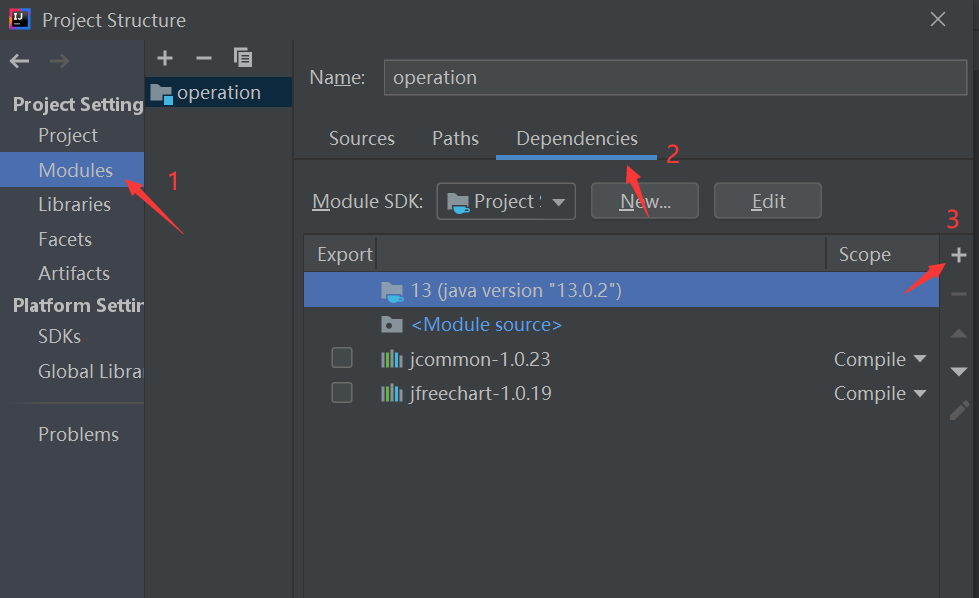Add a dependency with the plus icon

958,255
